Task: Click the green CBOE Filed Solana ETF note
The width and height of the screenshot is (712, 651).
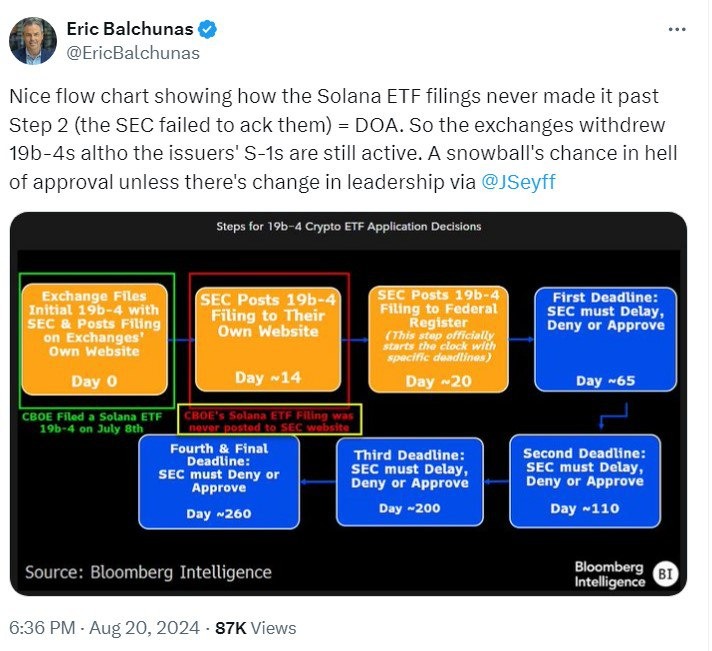Action: click(94, 421)
